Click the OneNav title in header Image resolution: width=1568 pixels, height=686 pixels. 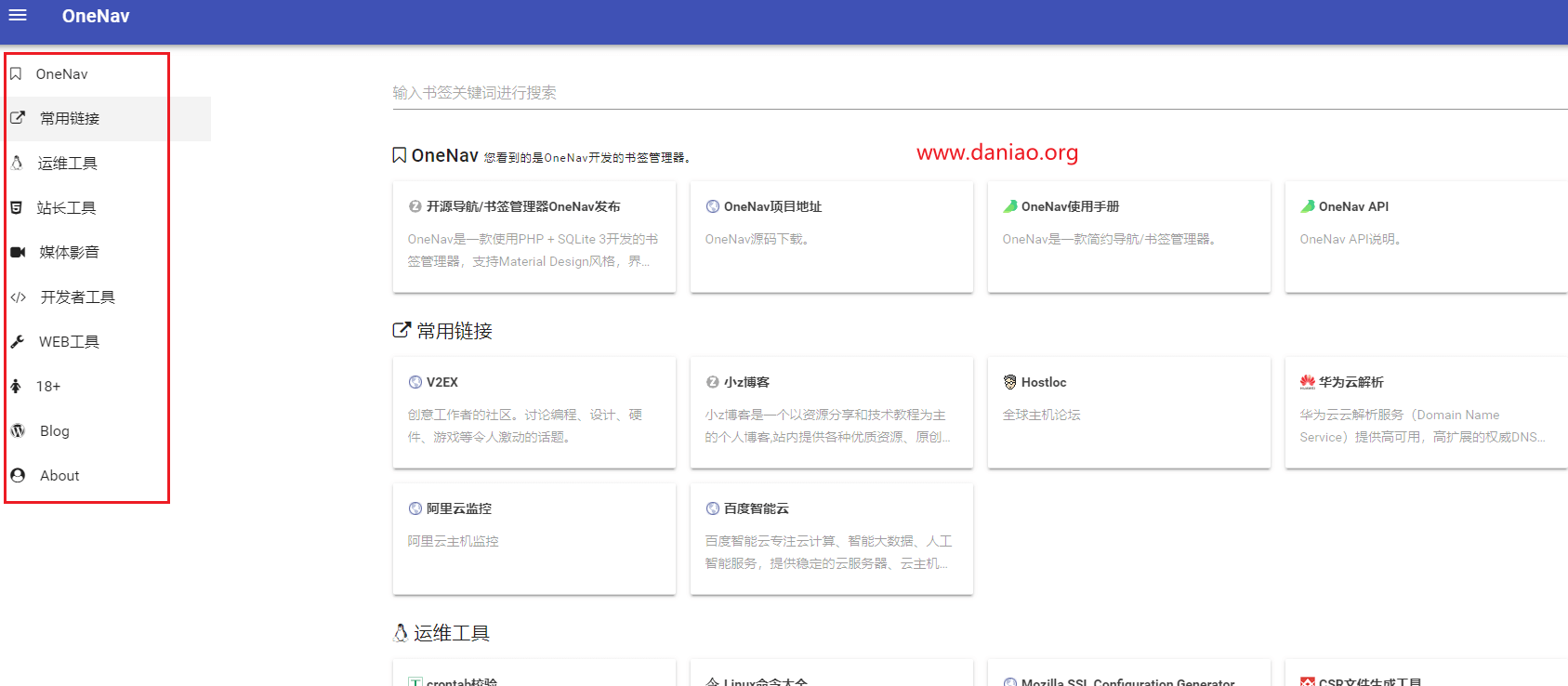pyautogui.click(x=96, y=16)
